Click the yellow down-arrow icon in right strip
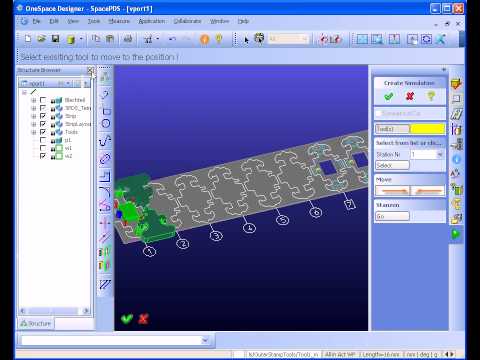Viewport: 480px width, 360px height. point(456,83)
